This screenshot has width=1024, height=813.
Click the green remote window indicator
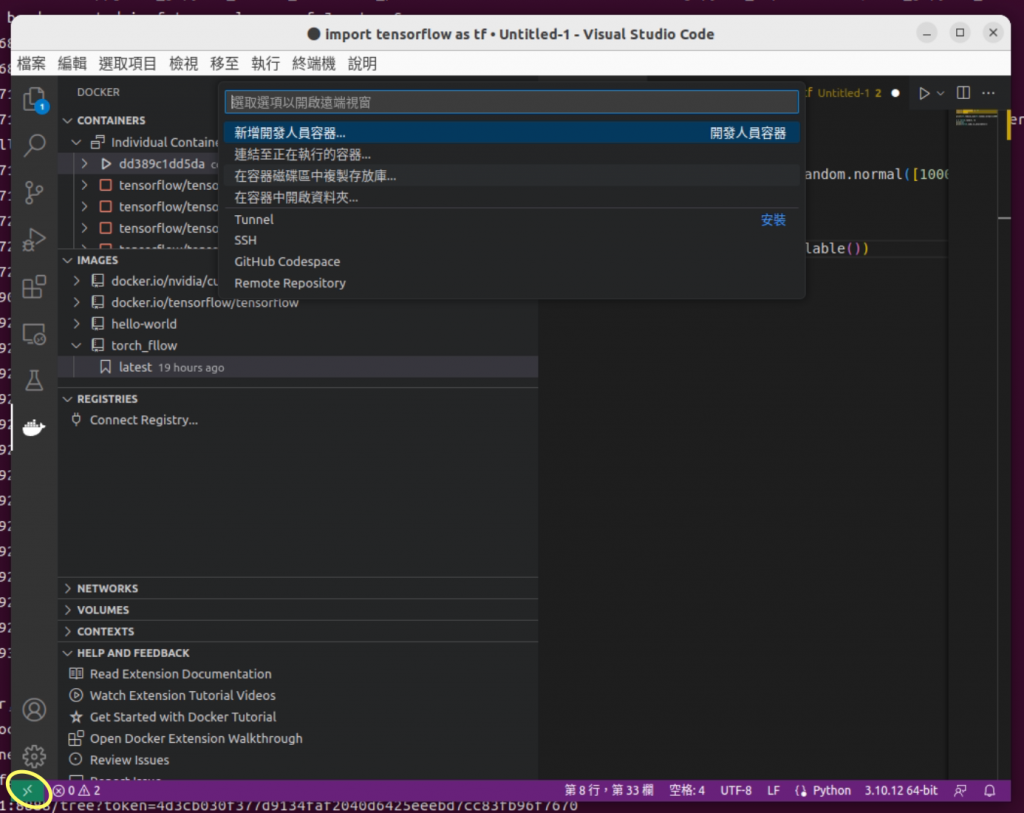(27, 790)
